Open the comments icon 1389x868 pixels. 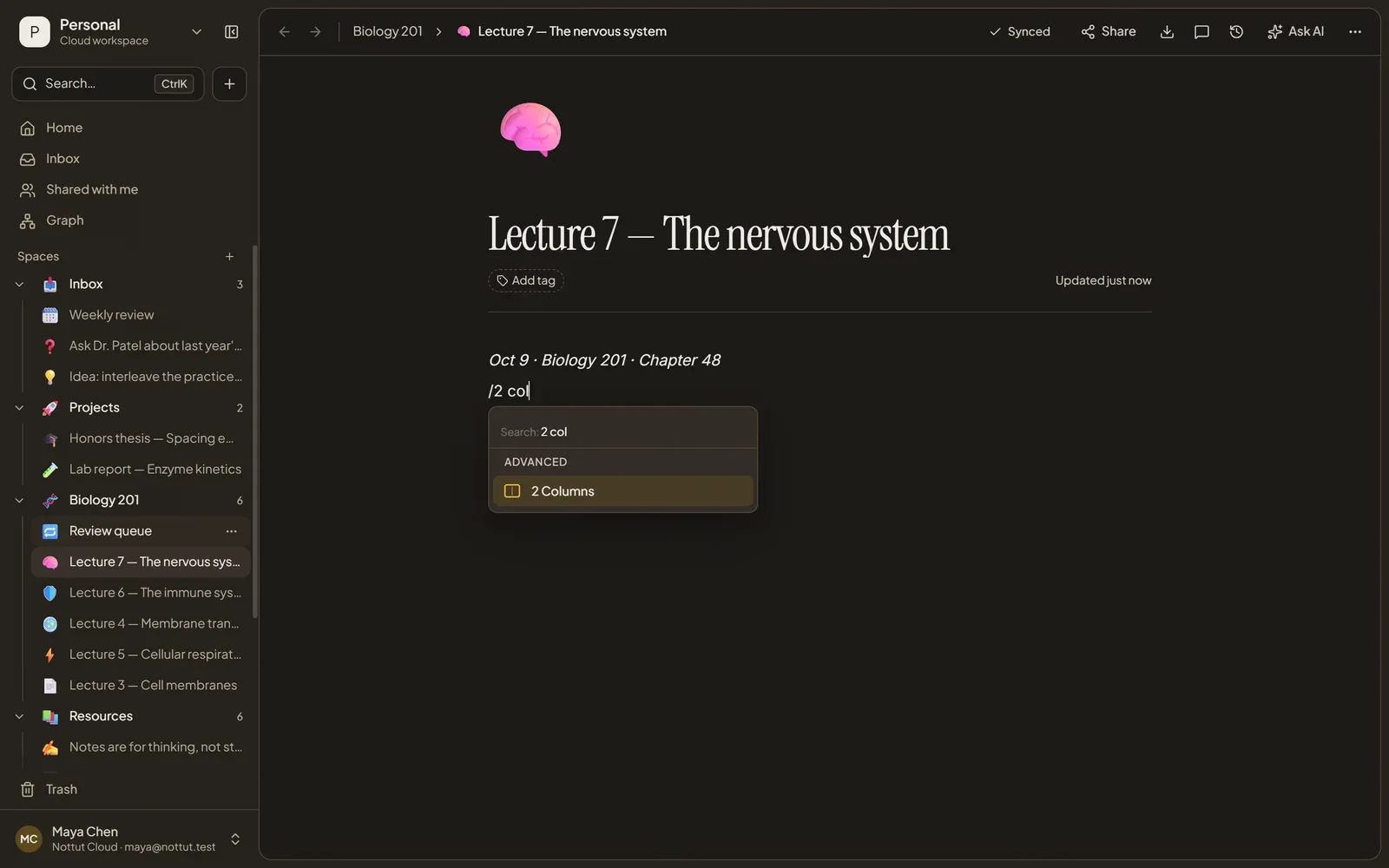coord(1201,32)
